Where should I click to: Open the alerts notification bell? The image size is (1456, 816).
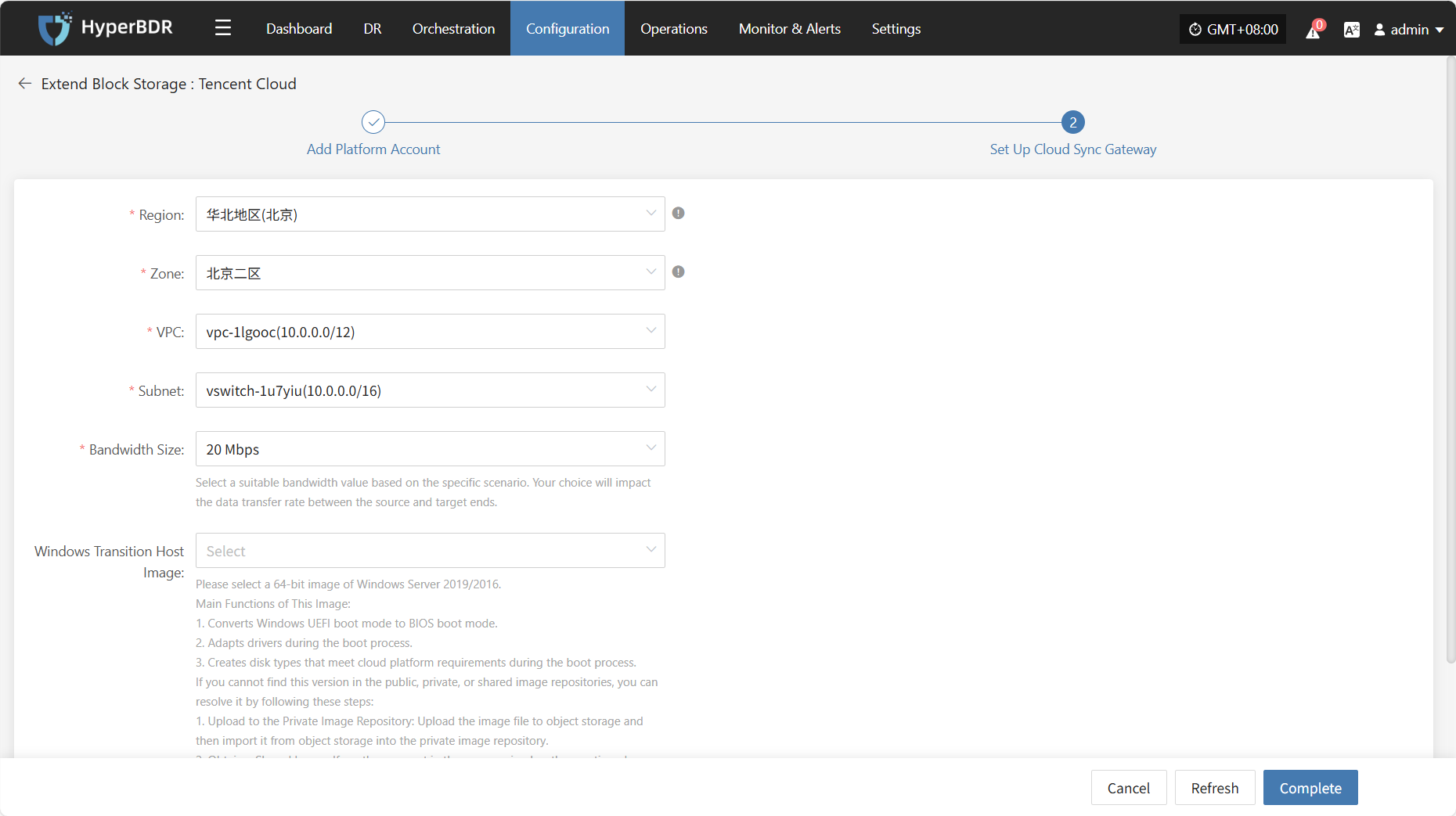click(1314, 30)
